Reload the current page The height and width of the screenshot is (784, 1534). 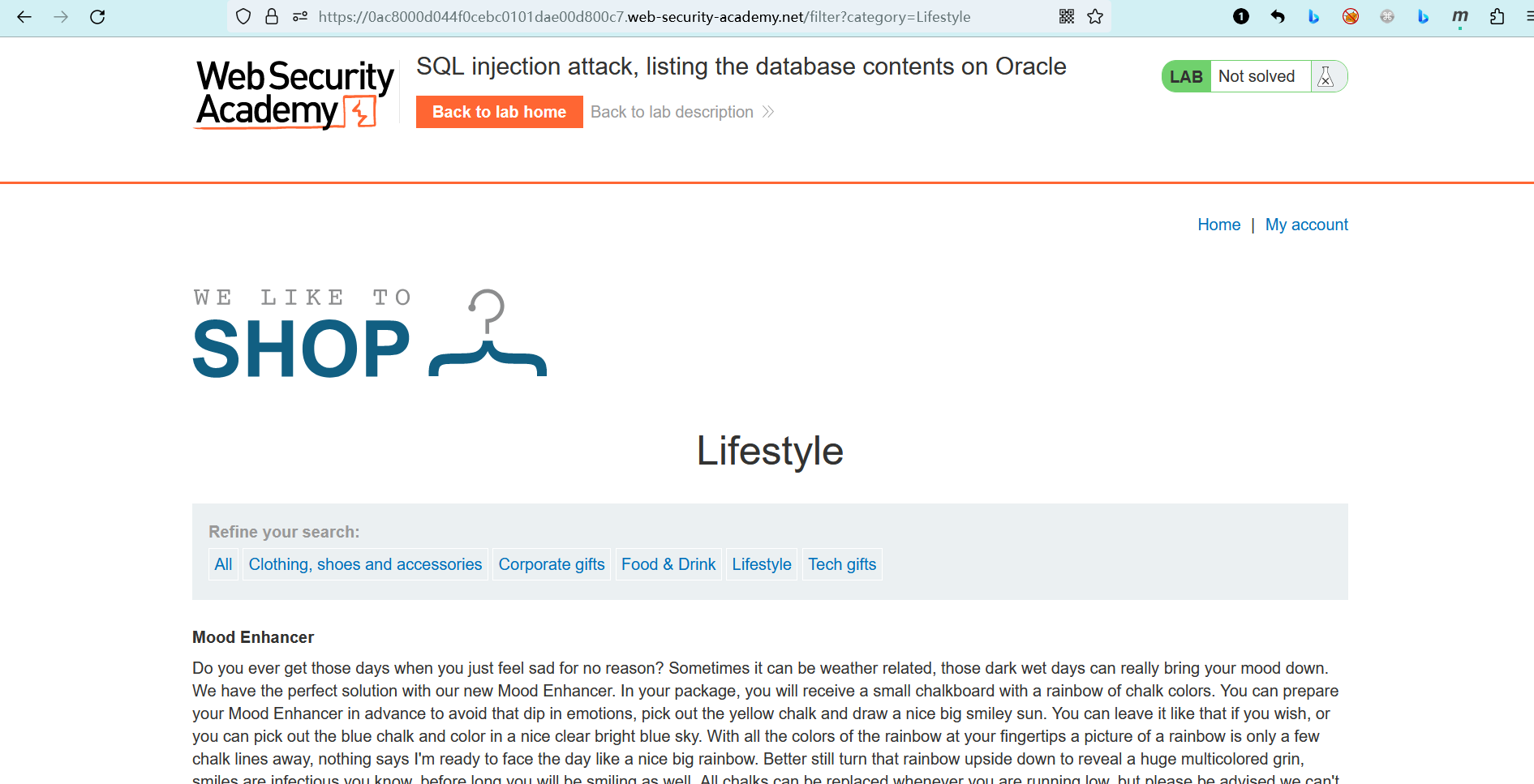[x=97, y=17]
